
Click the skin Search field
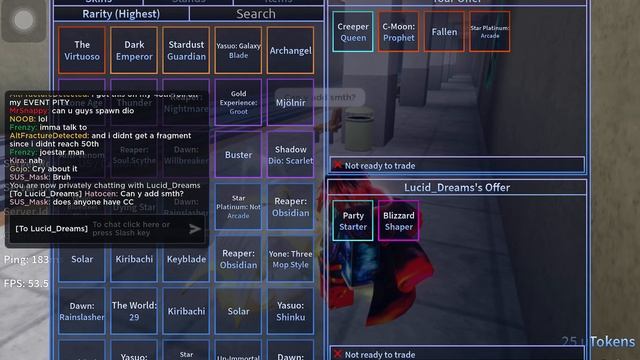point(256,13)
